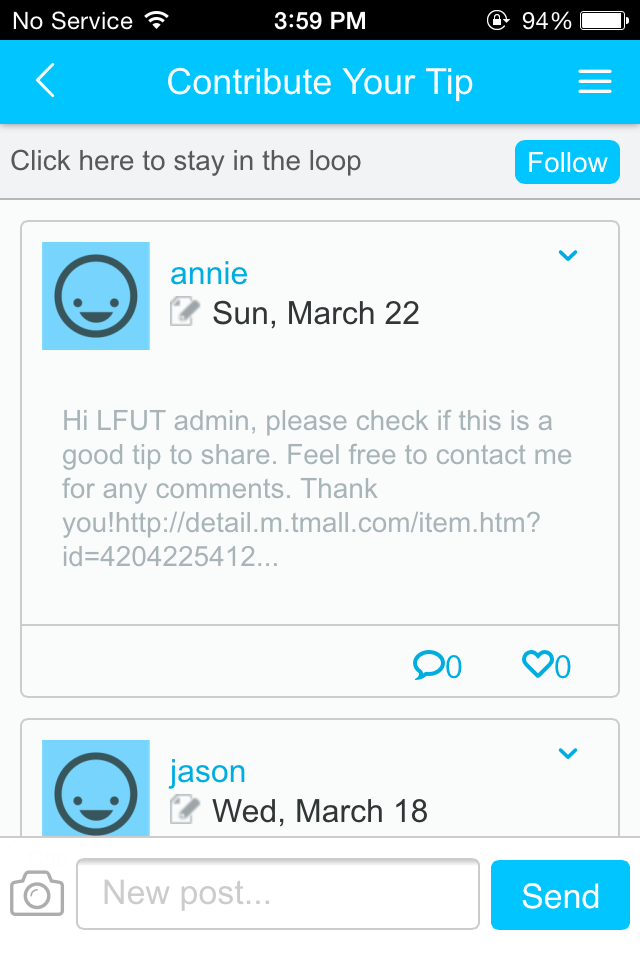Open the hamburger menu
The width and height of the screenshot is (640, 960).
tap(595, 82)
